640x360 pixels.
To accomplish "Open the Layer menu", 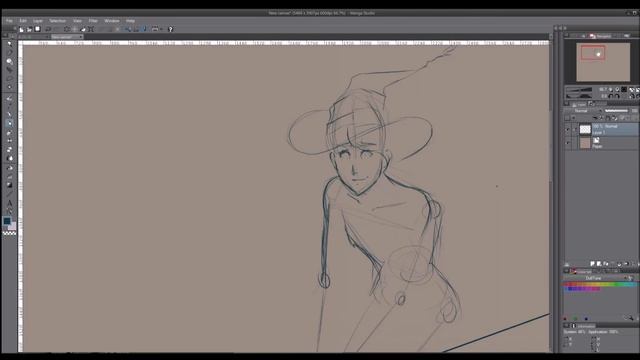I will 38,21.
